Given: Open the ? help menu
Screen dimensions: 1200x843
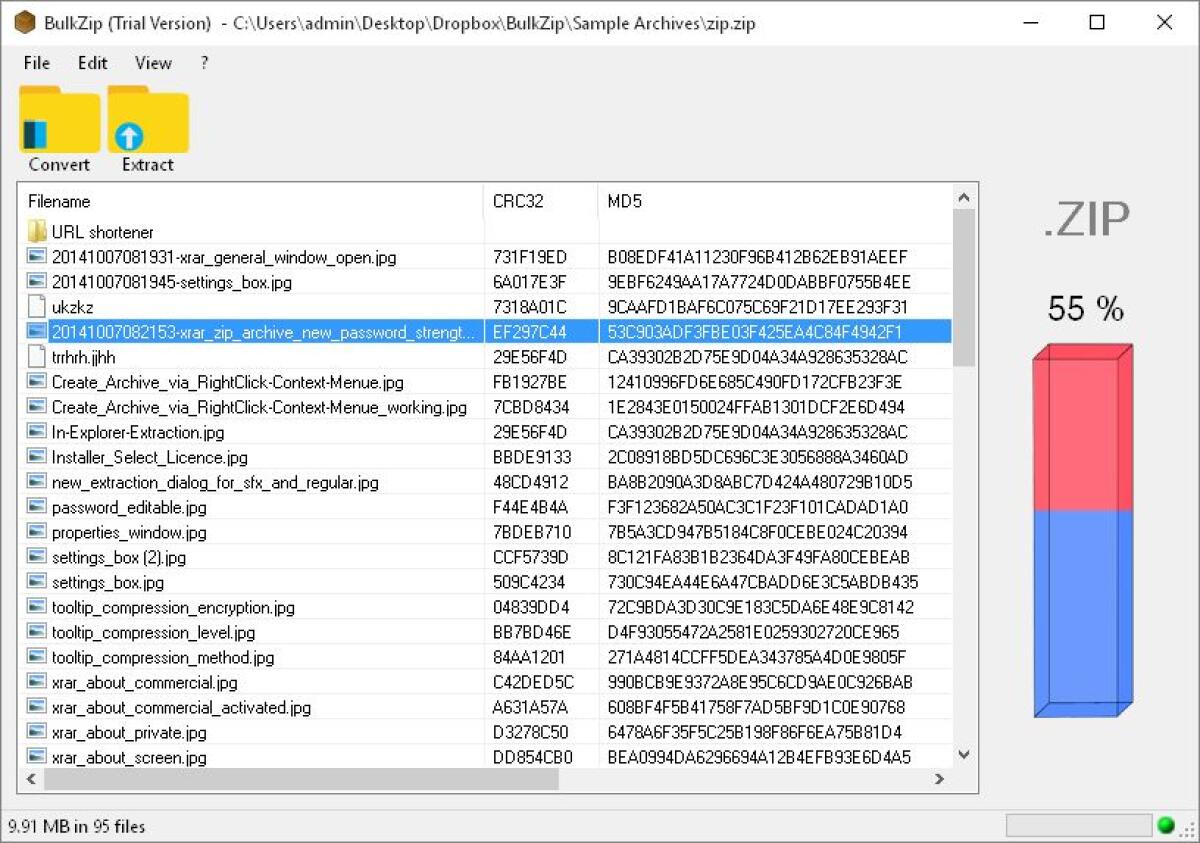Looking at the screenshot, I should coord(203,62).
